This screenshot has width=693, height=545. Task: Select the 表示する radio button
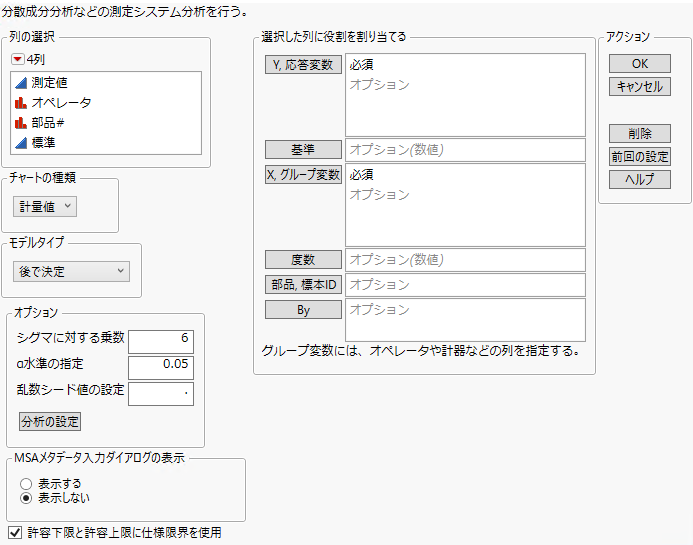[x=26, y=484]
